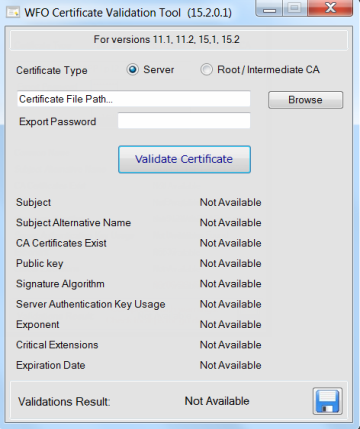
Task: Click the 'Exponent' label
Action: pos(38,324)
